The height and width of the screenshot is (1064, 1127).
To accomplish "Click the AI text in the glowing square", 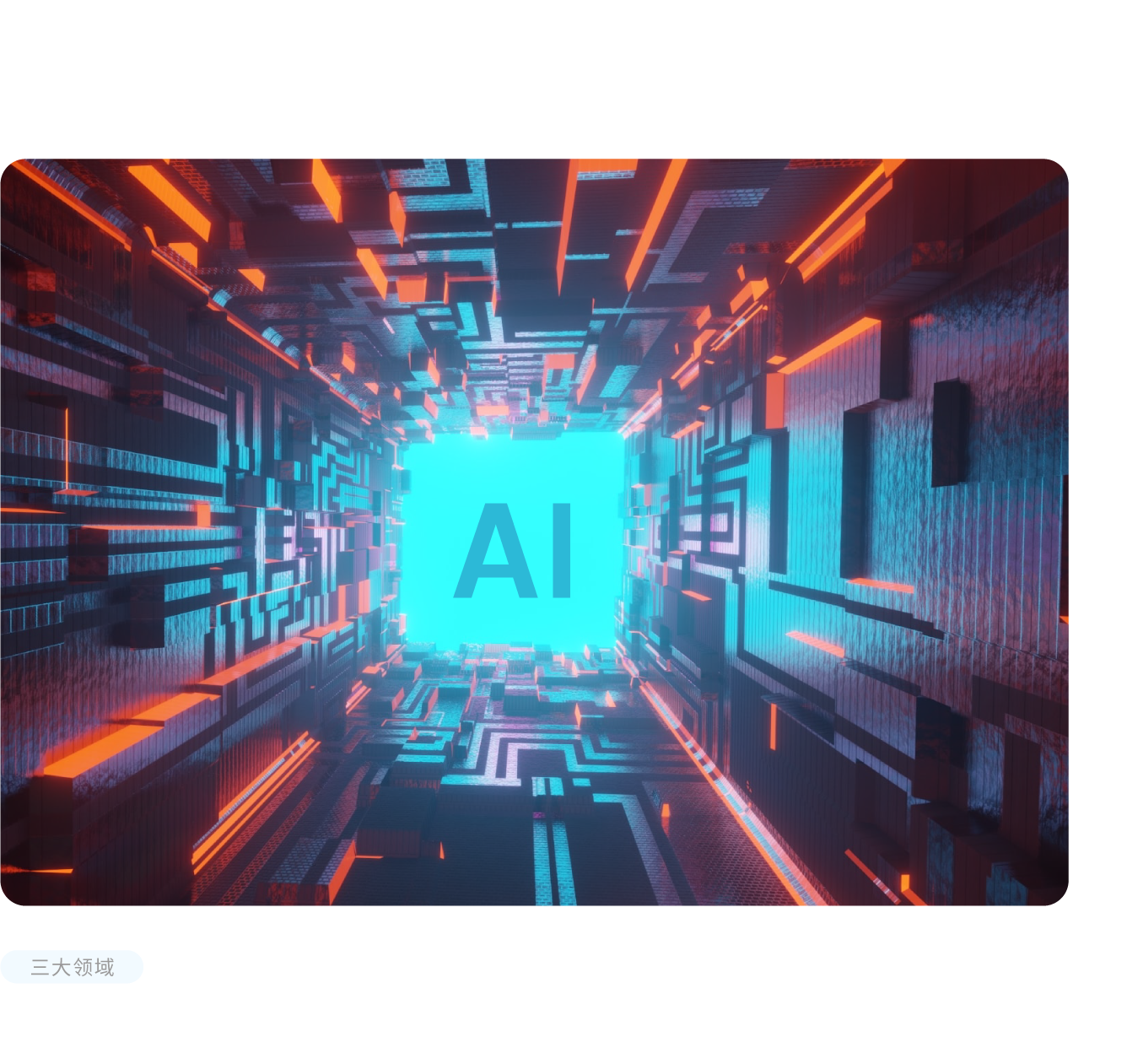I will [x=514, y=551].
